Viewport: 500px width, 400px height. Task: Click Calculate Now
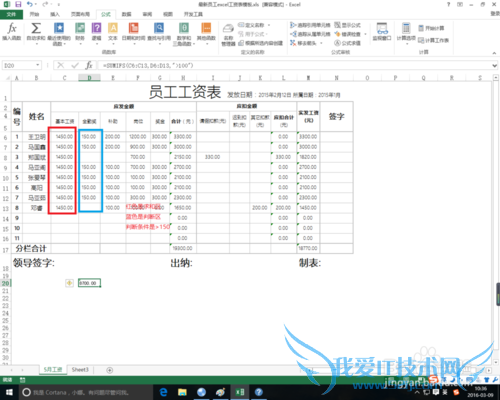pyautogui.click(x=431, y=28)
